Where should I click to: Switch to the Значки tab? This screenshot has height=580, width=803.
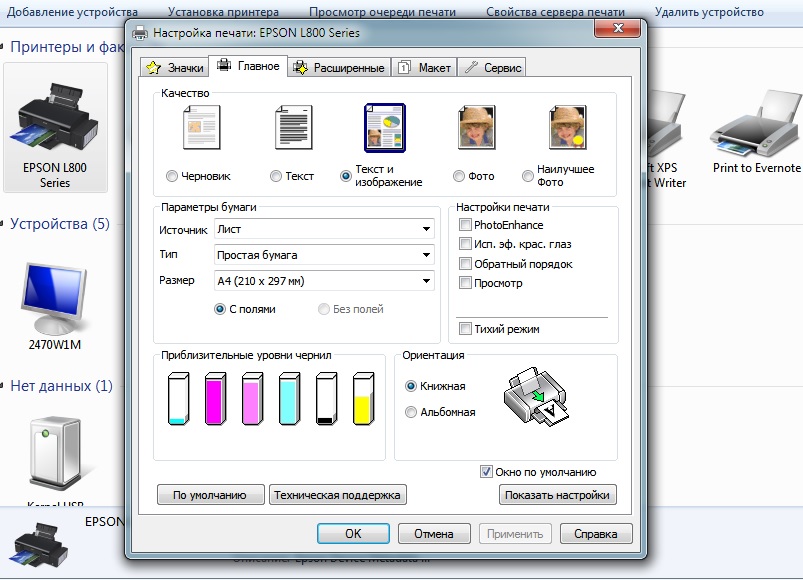tap(175, 68)
